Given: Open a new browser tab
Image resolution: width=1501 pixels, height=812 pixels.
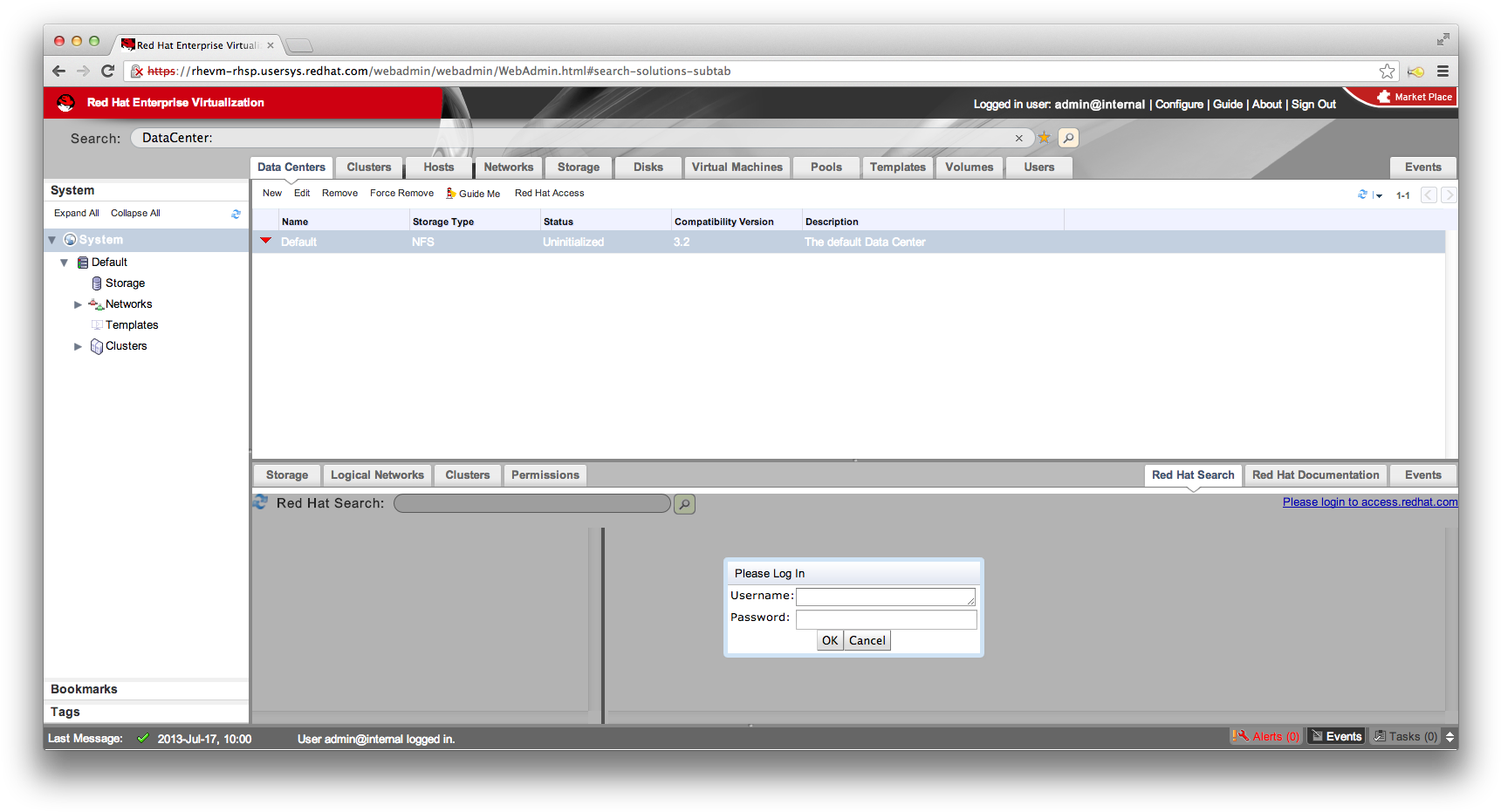Looking at the screenshot, I should [x=298, y=45].
